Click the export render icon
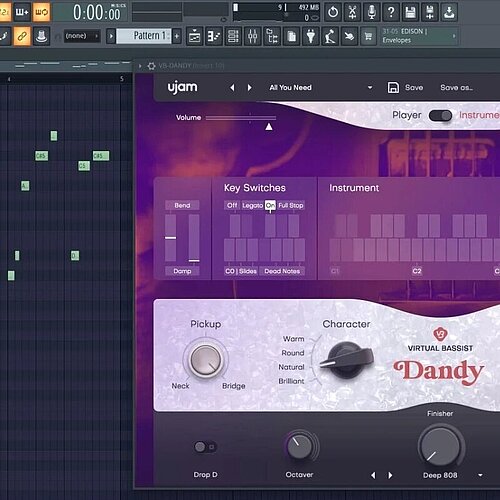Image resolution: width=500 pixels, height=500 pixels. (x=449, y=12)
